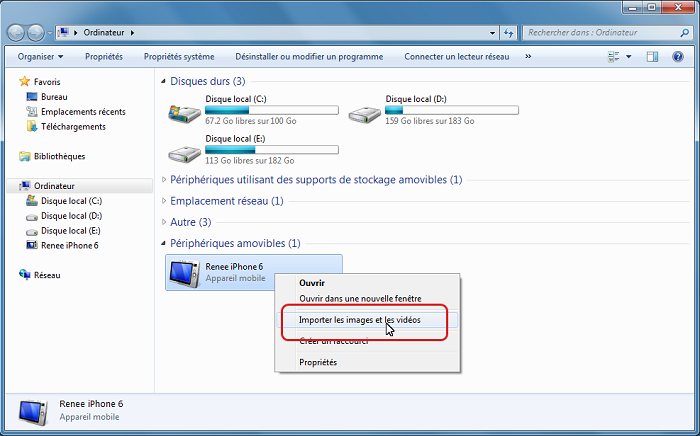
Task: Click the search magnifier icon
Action: point(684,33)
